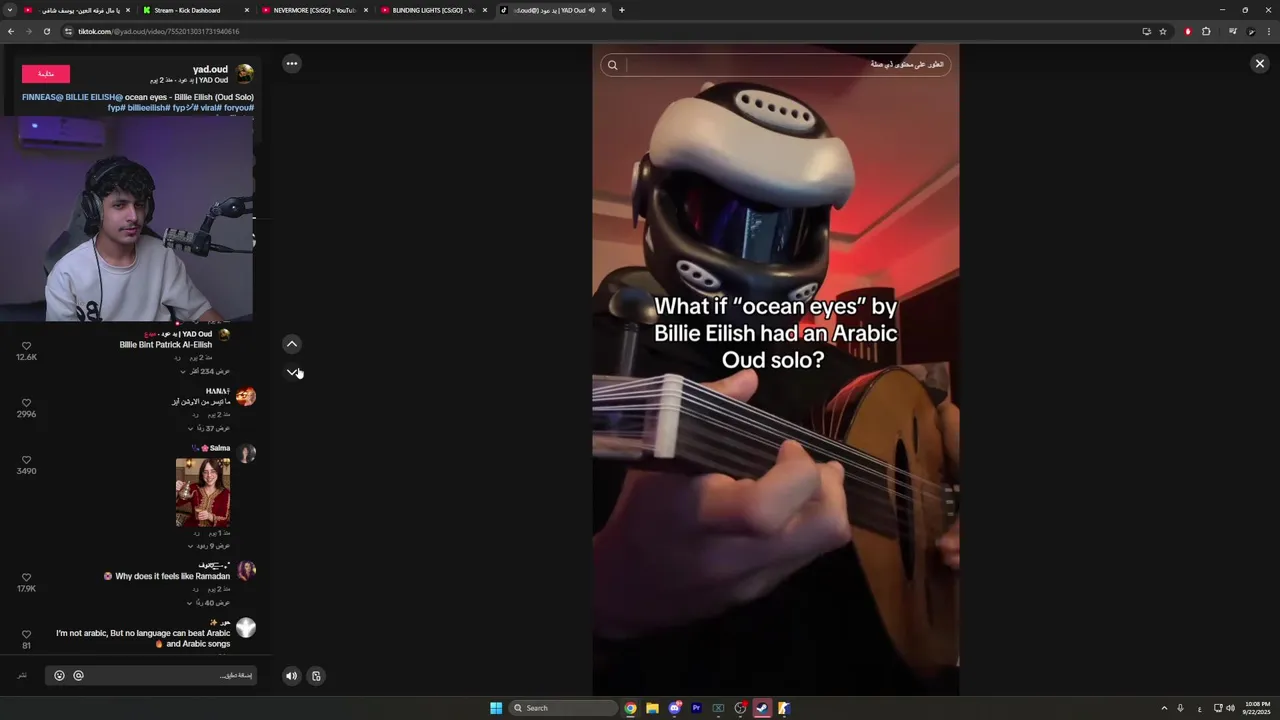The width and height of the screenshot is (1280, 720).
Task: Expand 40 replies under Ramadan comment
Action: pyautogui.click(x=209, y=603)
